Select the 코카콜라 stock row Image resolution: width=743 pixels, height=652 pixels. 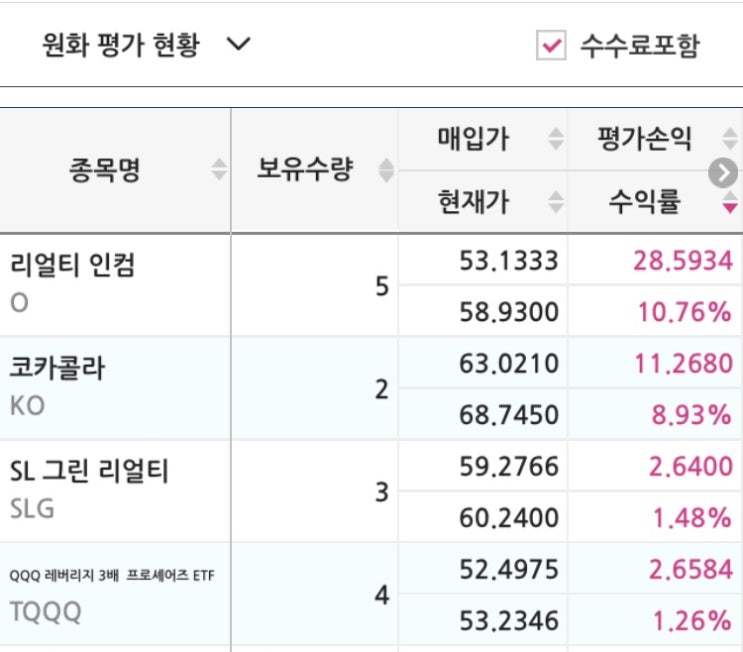58,386
